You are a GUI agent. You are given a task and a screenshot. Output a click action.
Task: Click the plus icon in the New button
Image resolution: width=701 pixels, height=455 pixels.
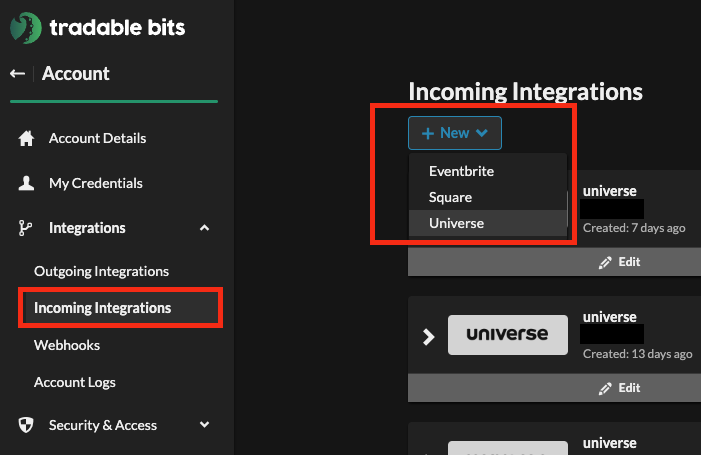click(x=428, y=133)
